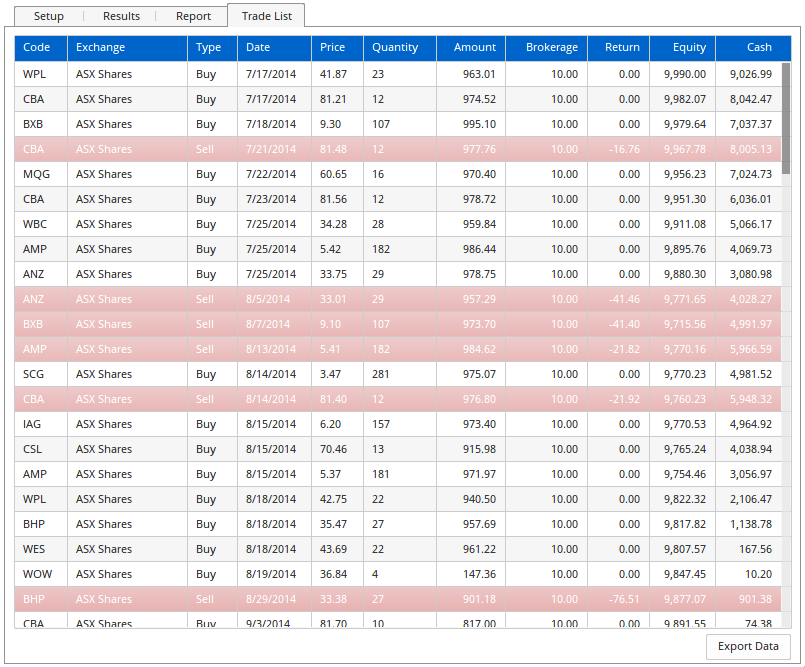Click the date 8/29/2014
This screenshot has width=805, height=667.
coord(271,599)
